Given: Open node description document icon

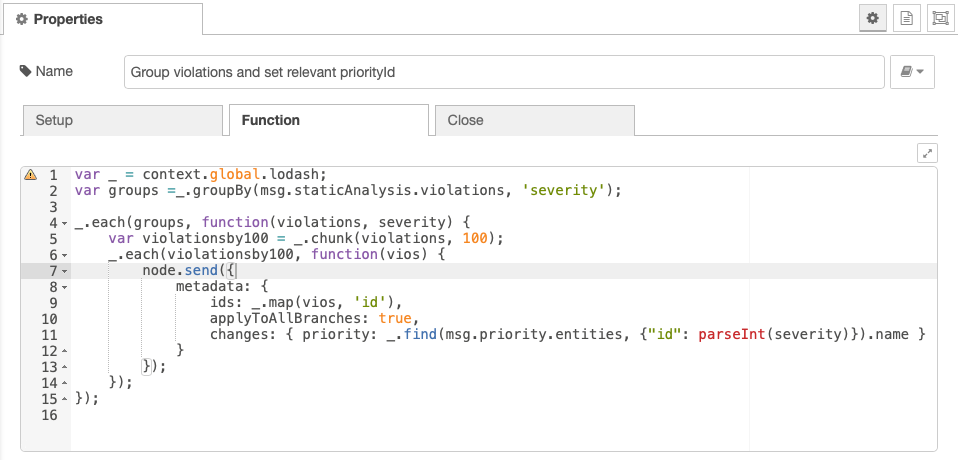Looking at the screenshot, I should 907,18.
